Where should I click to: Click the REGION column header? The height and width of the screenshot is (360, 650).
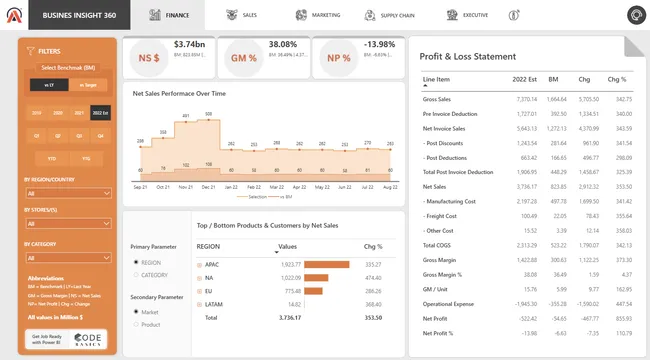(208, 246)
